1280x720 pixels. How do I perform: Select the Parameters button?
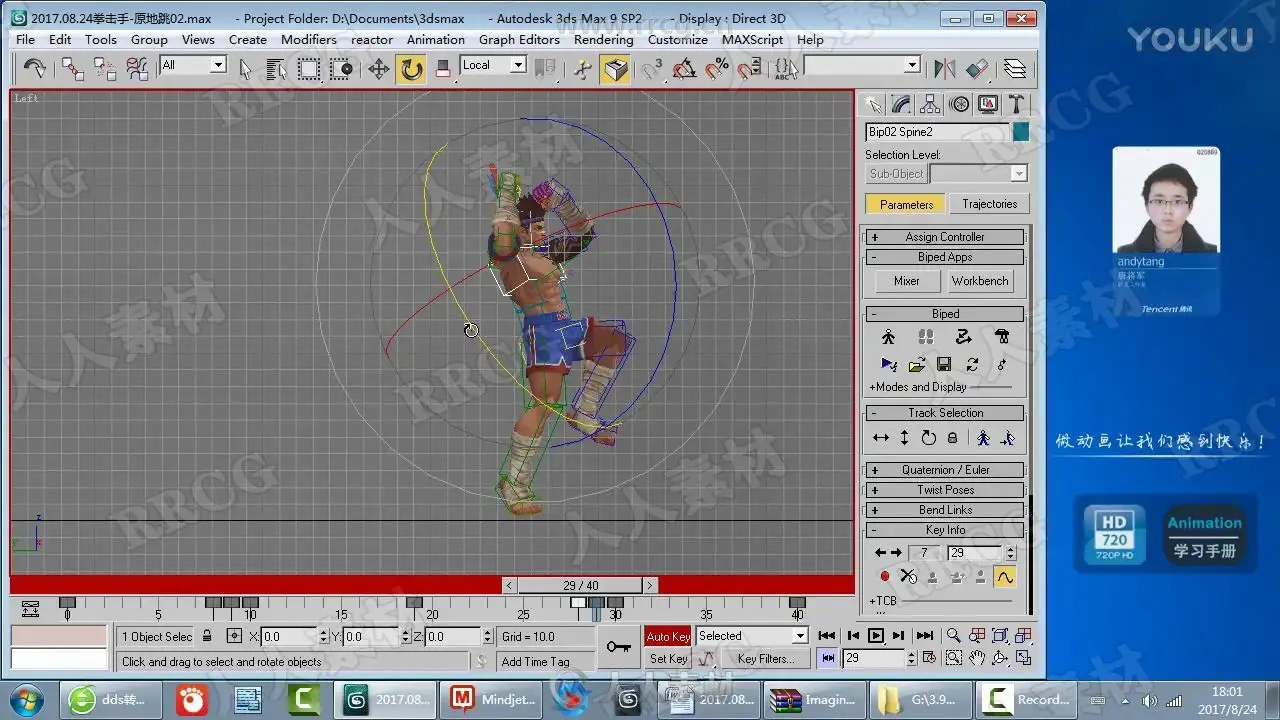906,204
